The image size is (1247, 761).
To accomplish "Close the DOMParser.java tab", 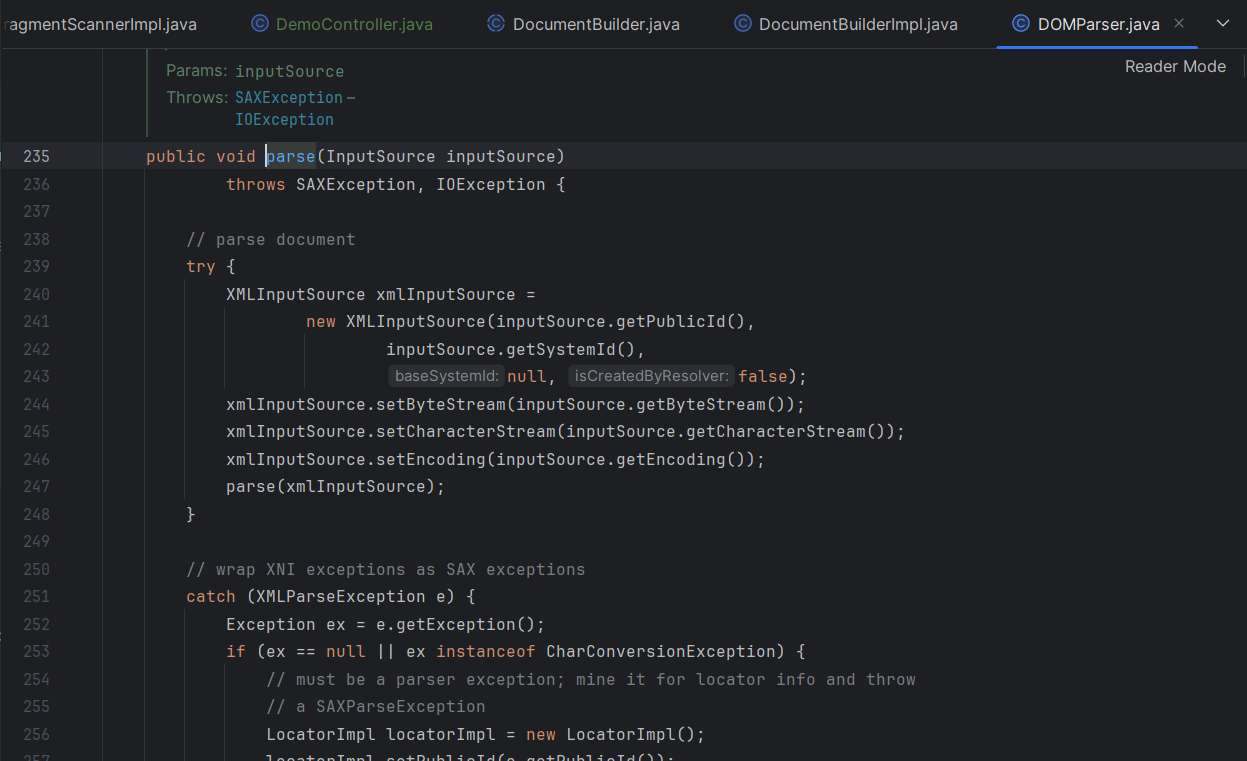I will (1179, 24).
